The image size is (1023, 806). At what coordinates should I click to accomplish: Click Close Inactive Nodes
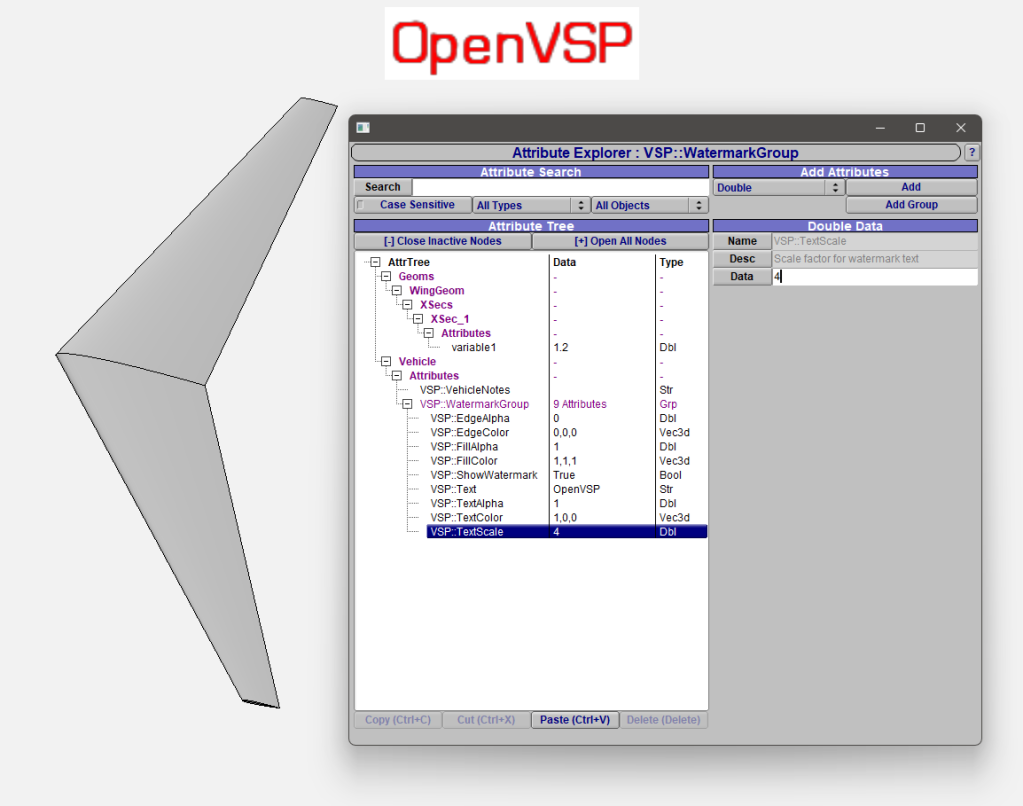click(x=444, y=240)
